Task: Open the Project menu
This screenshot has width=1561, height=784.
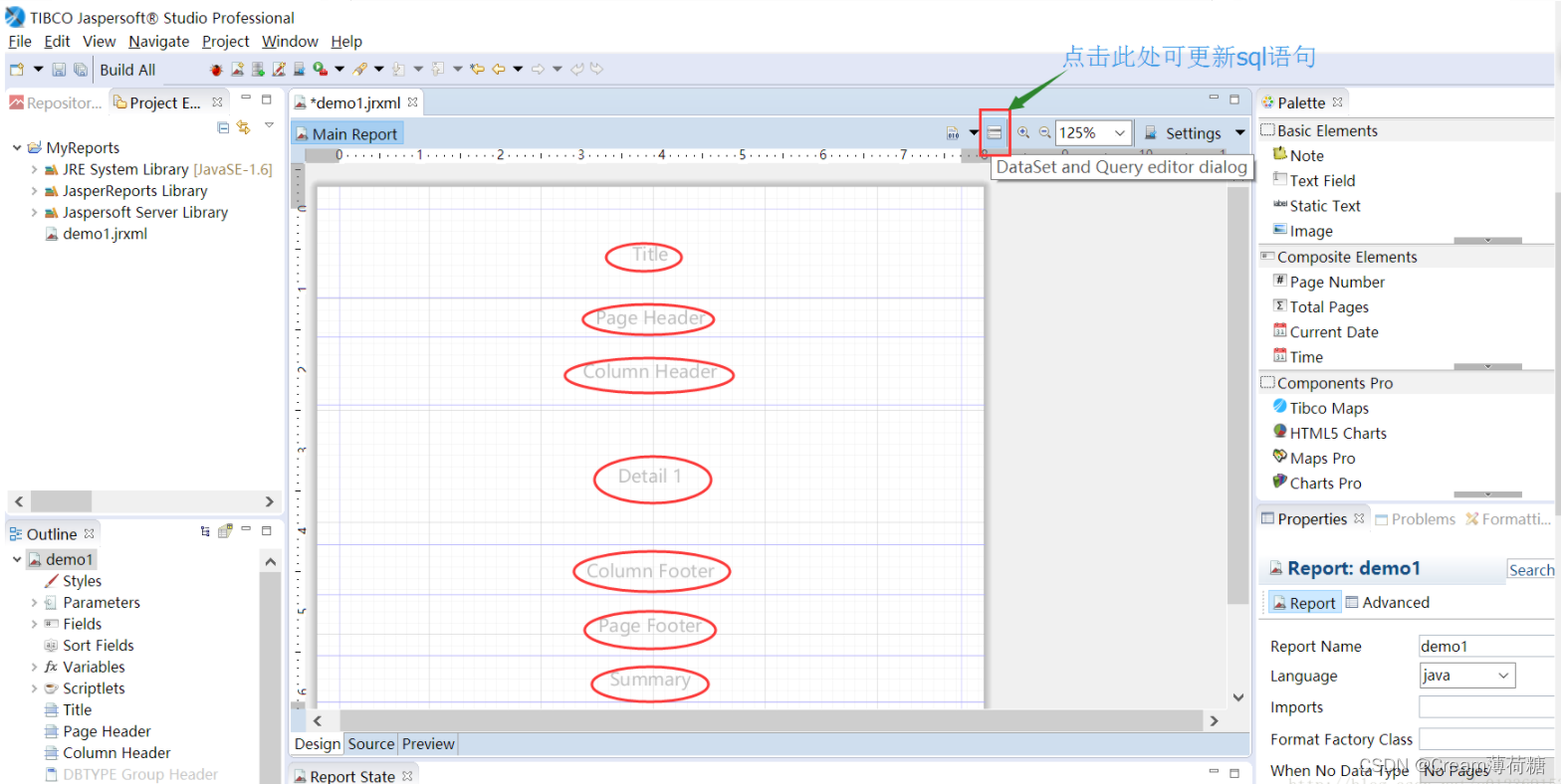Action: (225, 42)
